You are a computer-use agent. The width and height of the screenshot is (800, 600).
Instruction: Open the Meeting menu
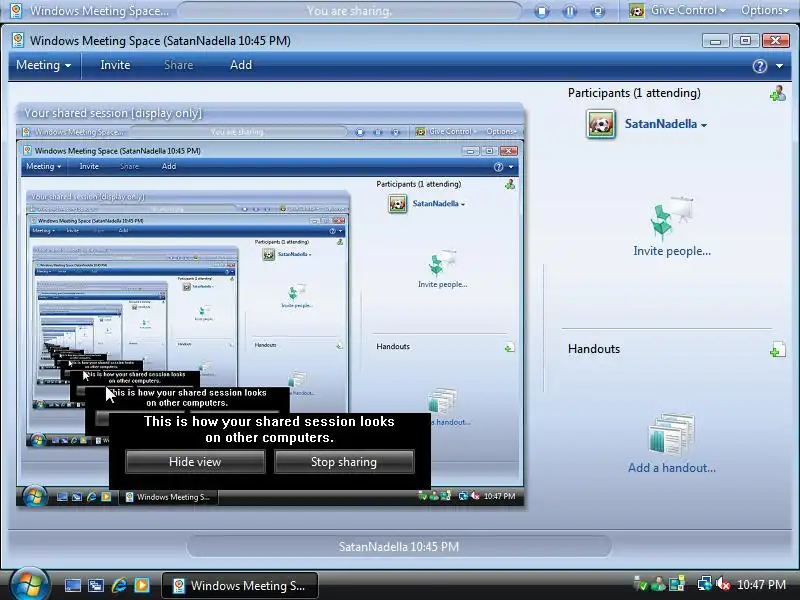(43, 65)
